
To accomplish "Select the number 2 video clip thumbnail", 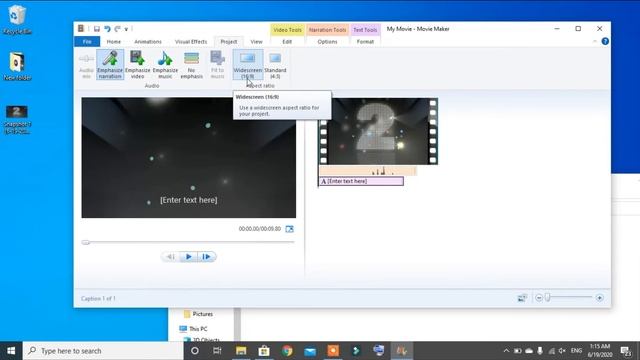I will [x=378, y=131].
